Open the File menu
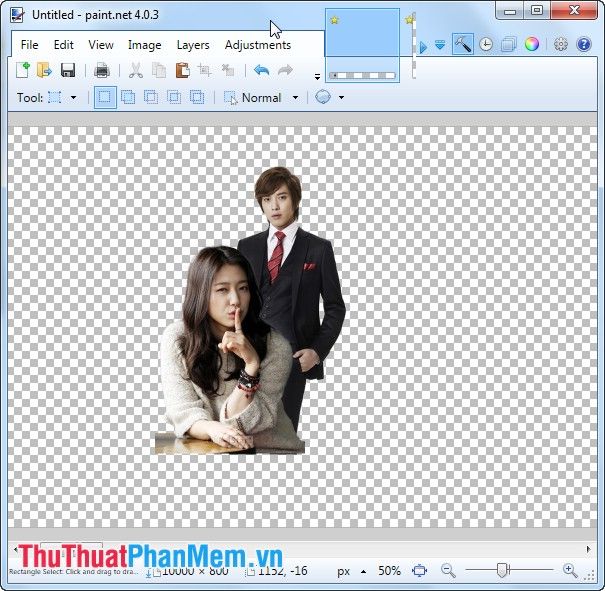 point(29,45)
